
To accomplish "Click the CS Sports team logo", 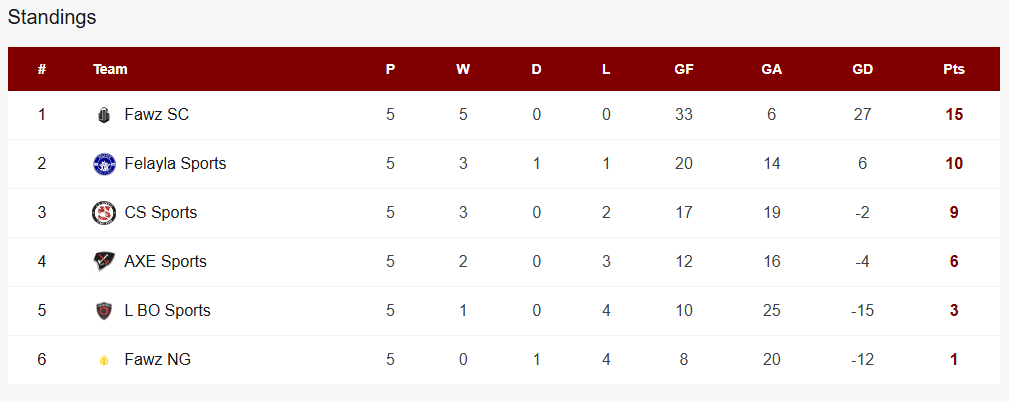I will pyautogui.click(x=104, y=213).
